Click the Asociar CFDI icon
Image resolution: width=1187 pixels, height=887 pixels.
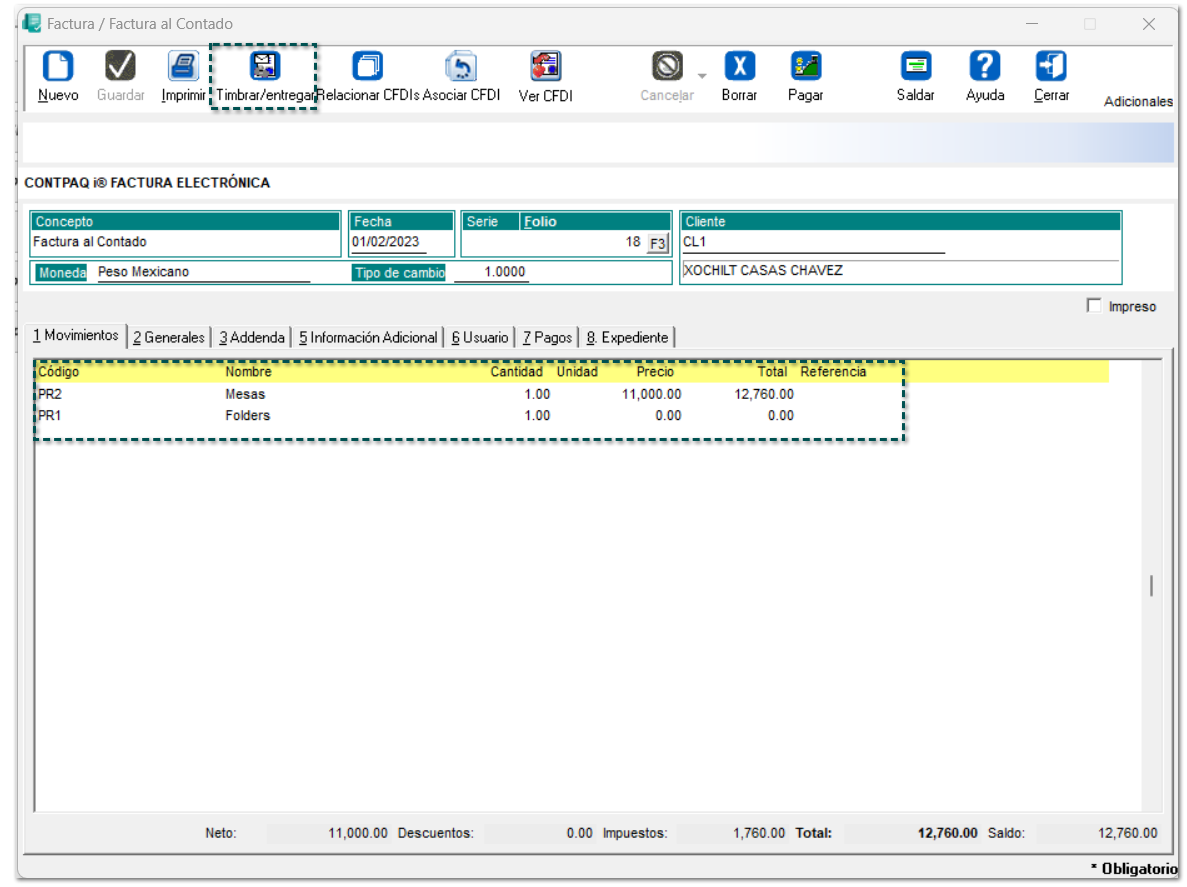pyautogui.click(x=461, y=67)
